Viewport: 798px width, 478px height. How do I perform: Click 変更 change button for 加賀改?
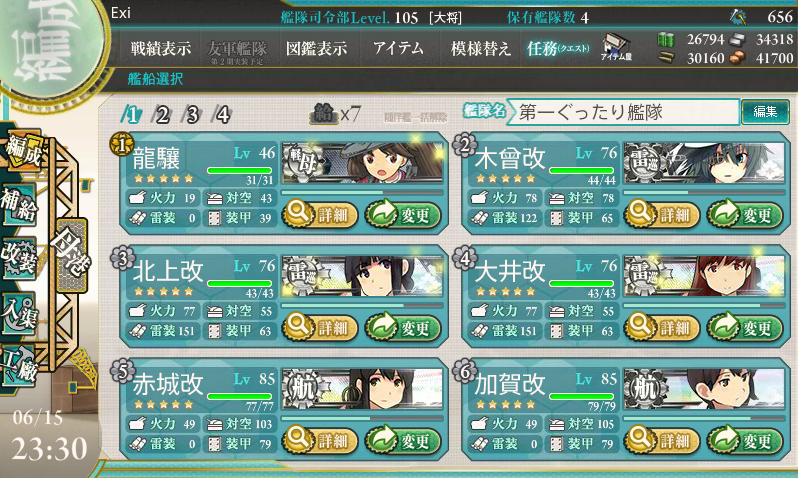[x=746, y=440]
